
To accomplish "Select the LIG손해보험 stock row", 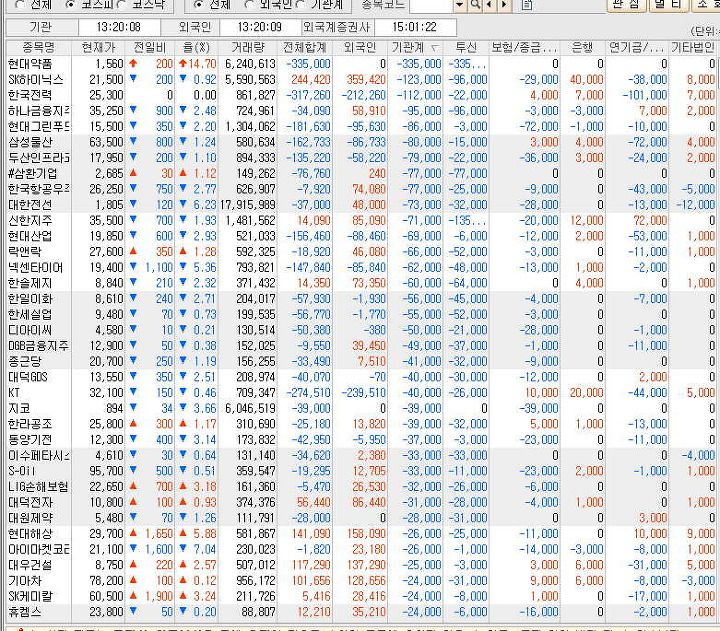I will (x=360, y=486).
